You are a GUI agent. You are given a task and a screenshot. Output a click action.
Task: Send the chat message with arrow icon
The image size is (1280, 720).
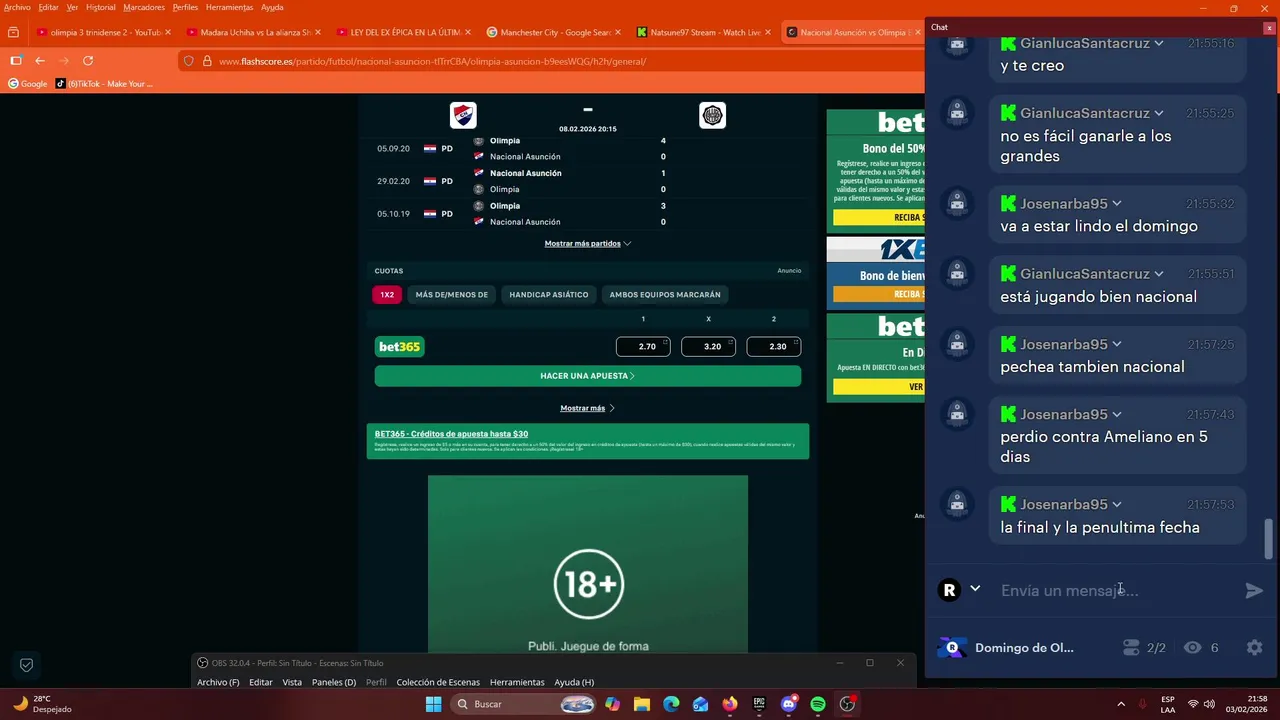(x=1254, y=591)
